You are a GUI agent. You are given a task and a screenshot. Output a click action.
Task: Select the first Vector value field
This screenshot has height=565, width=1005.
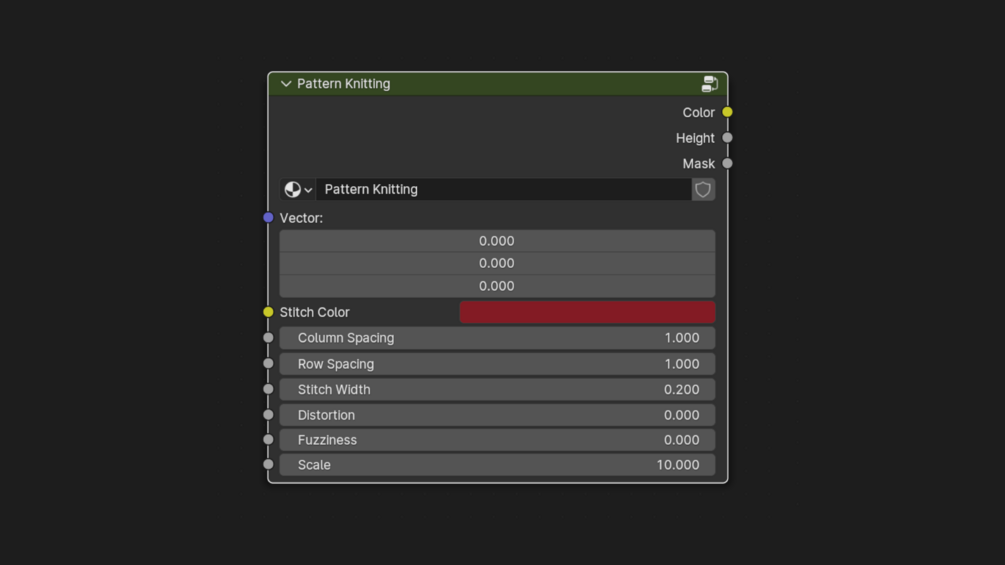(497, 241)
